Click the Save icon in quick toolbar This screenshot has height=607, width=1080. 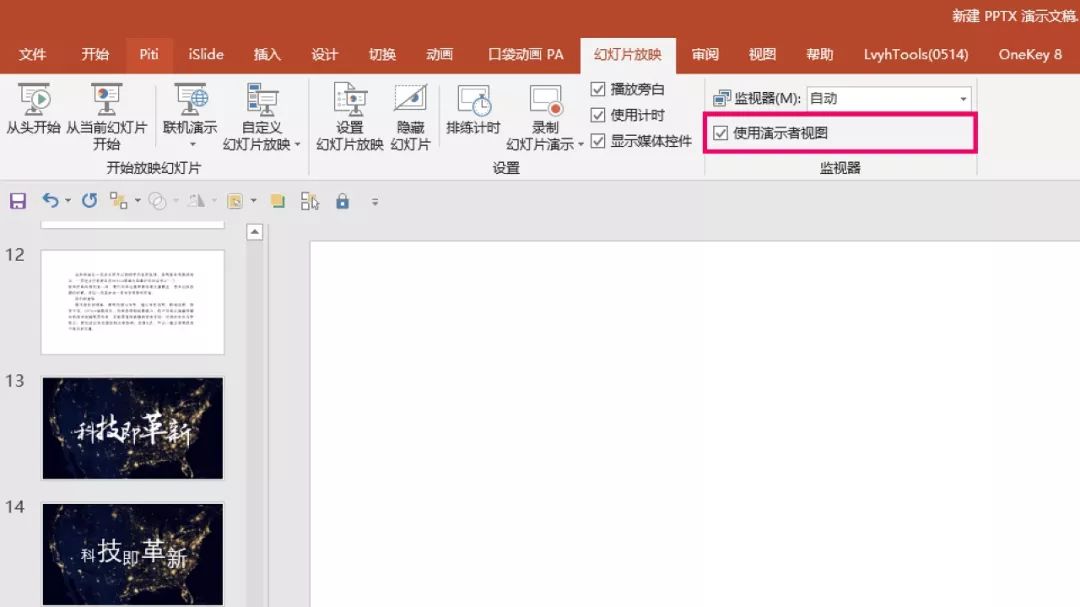[x=18, y=201]
